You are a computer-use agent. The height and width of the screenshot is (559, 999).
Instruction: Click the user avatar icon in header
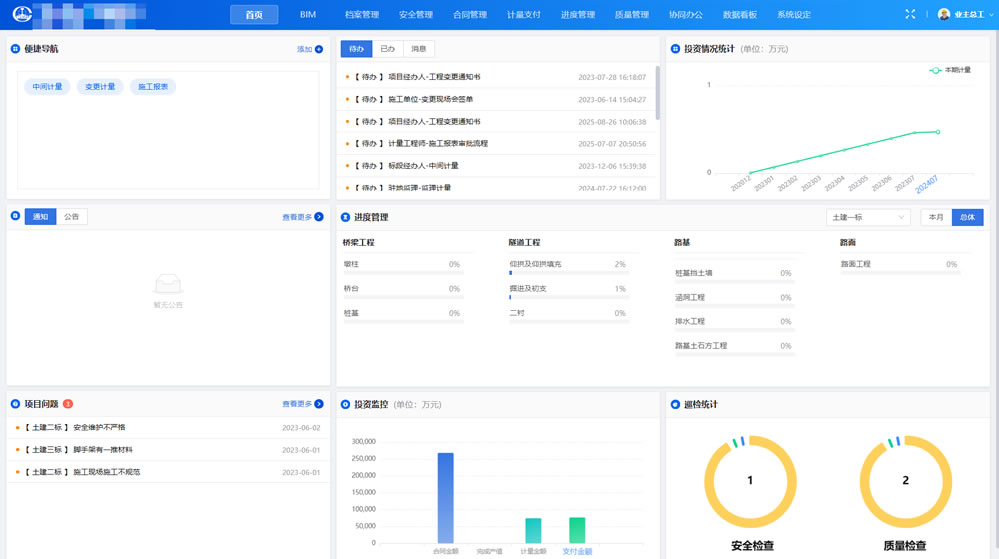[x=943, y=14]
